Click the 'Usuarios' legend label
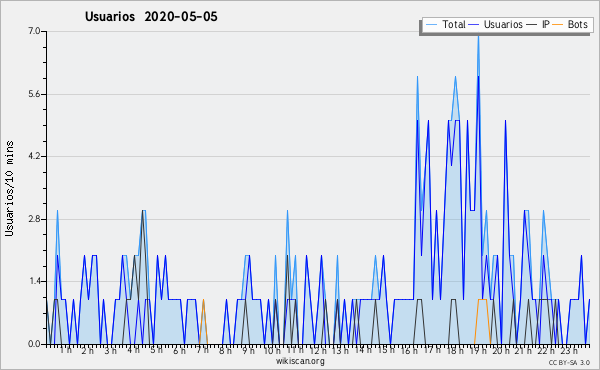This screenshot has height=370, width=600. click(x=503, y=24)
